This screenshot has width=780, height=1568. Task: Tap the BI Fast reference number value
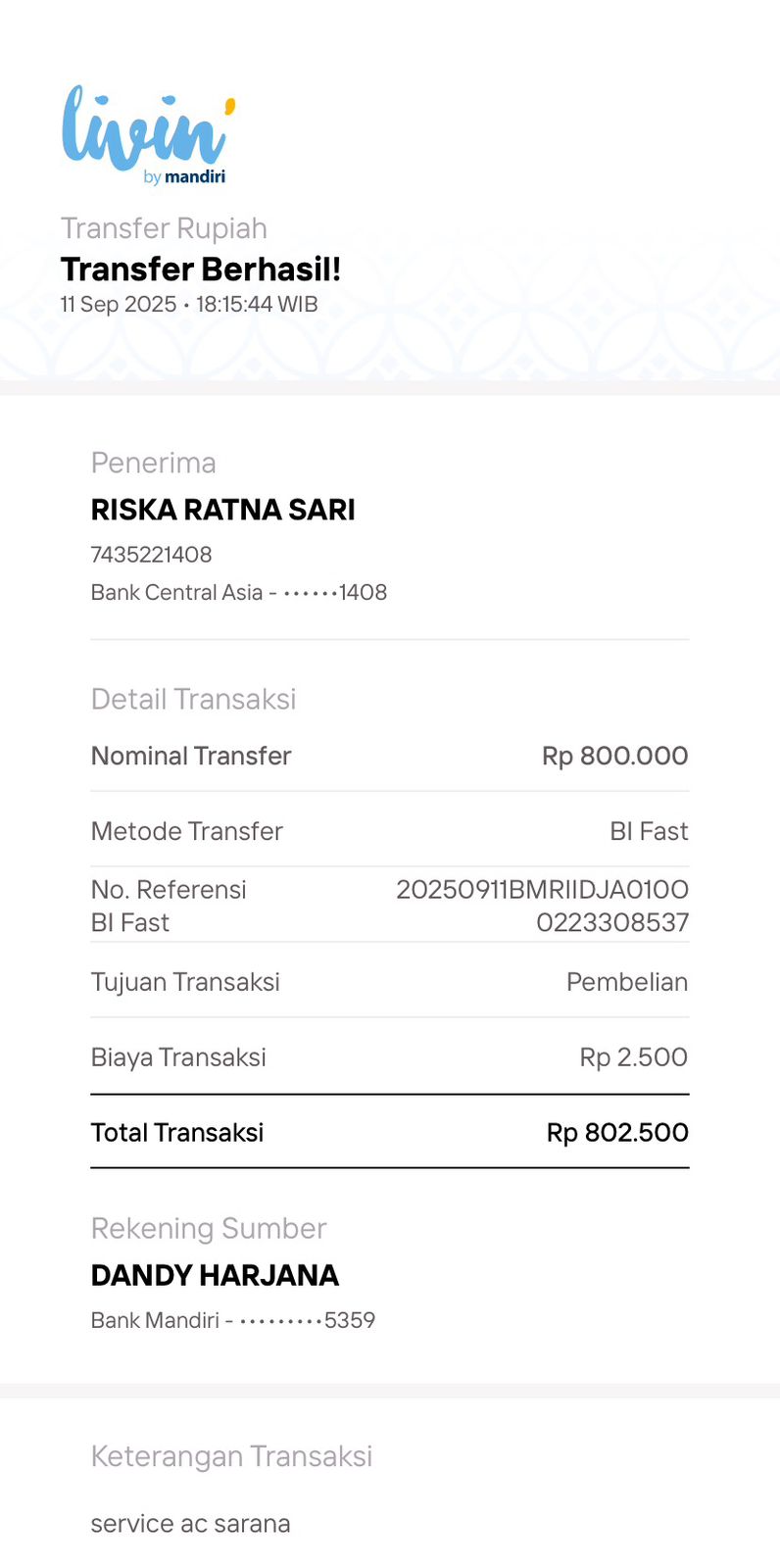tap(542, 906)
